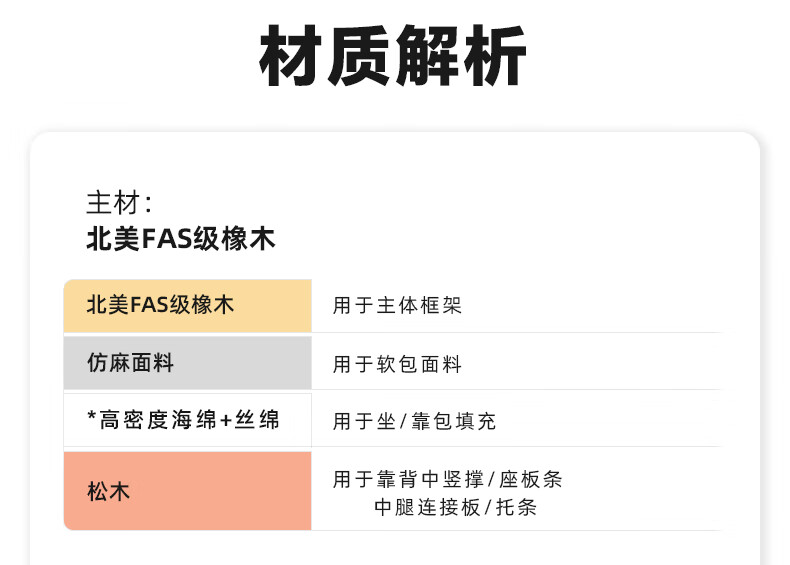This screenshot has width=790, height=565.
Task: Click the bold 北美FAS级橡木 subtitle
Action: pos(181,239)
